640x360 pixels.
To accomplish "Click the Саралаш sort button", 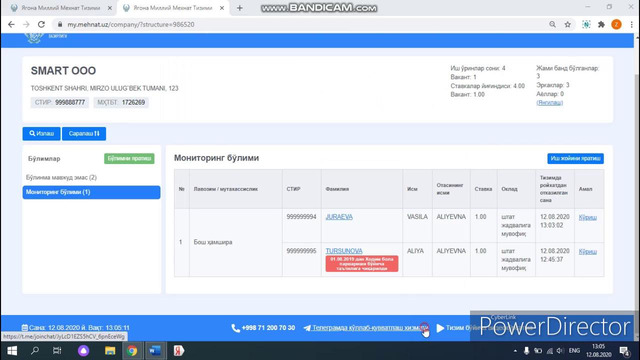I will pyautogui.click(x=84, y=133).
